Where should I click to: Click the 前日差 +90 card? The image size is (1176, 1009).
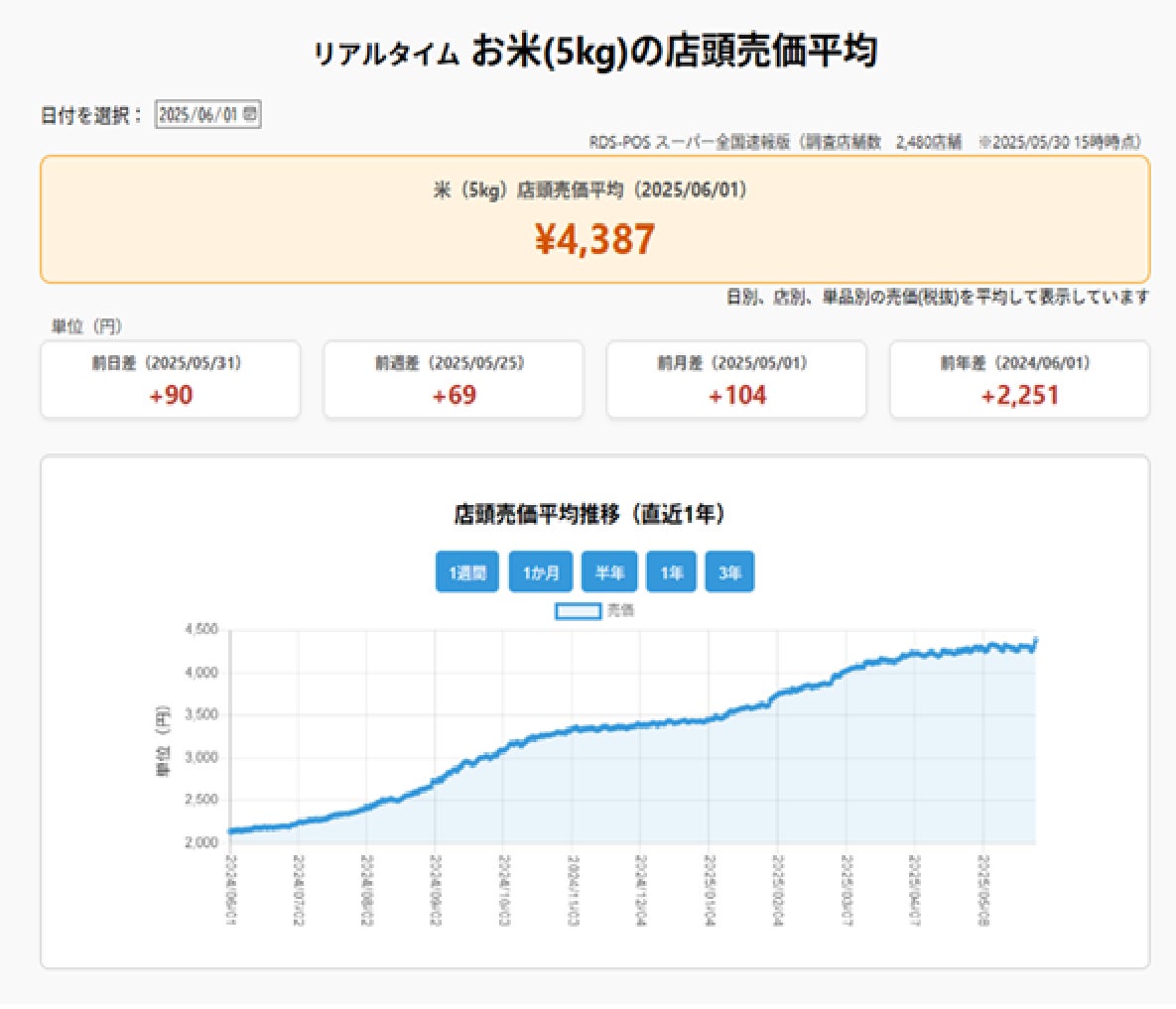point(171,379)
